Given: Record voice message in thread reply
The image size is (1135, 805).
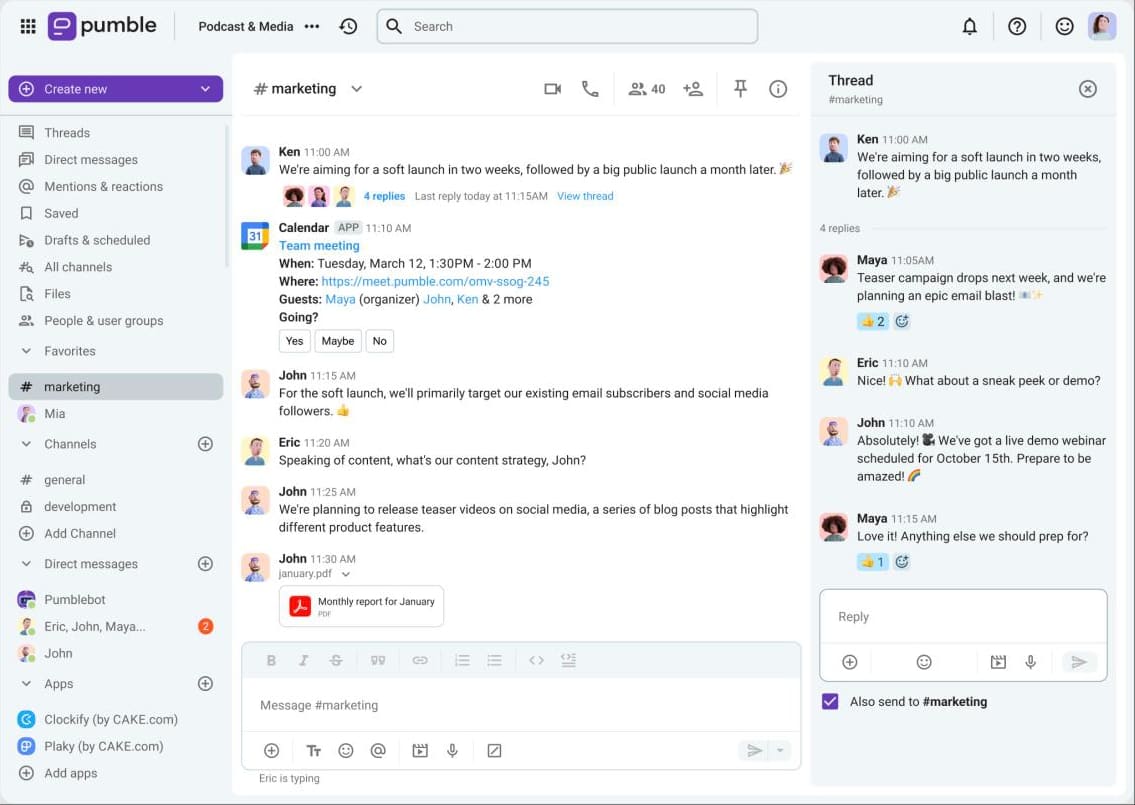Looking at the screenshot, I should [x=1031, y=662].
